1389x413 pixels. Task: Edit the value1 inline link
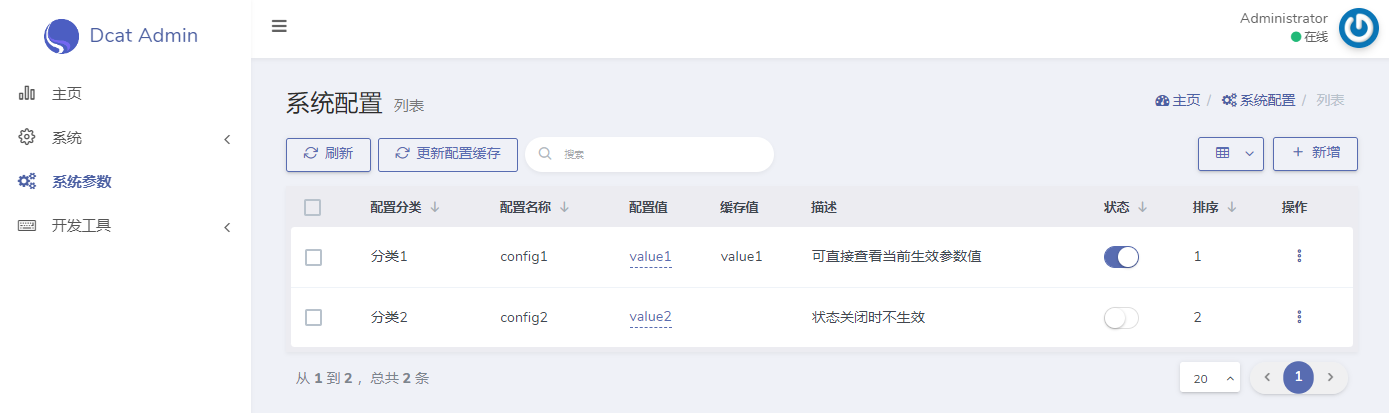650,256
